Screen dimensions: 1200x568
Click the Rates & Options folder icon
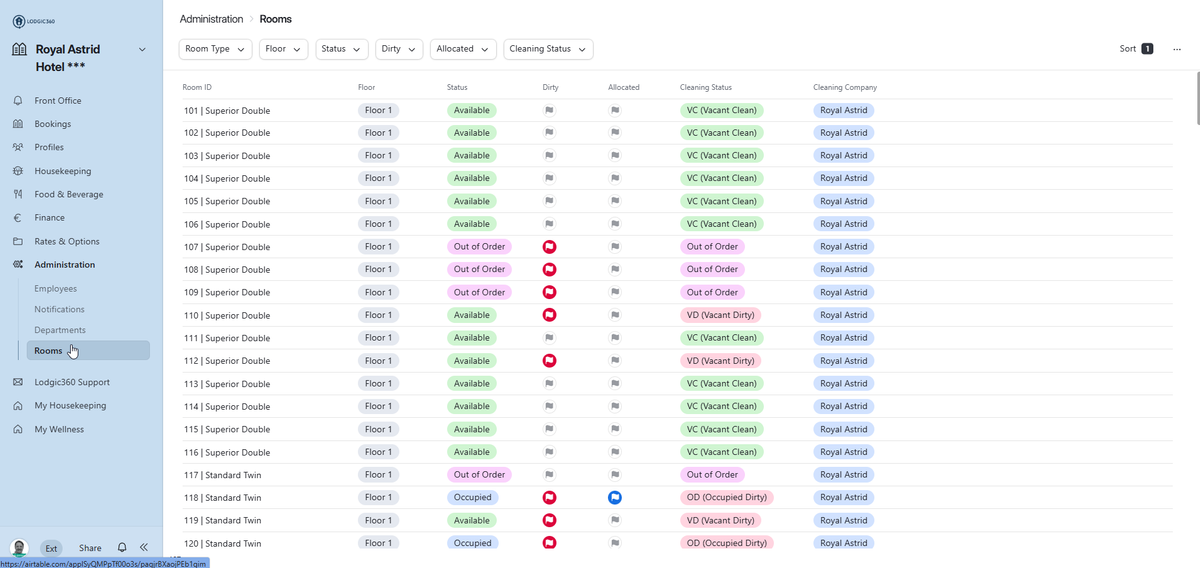[x=18, y=241]
